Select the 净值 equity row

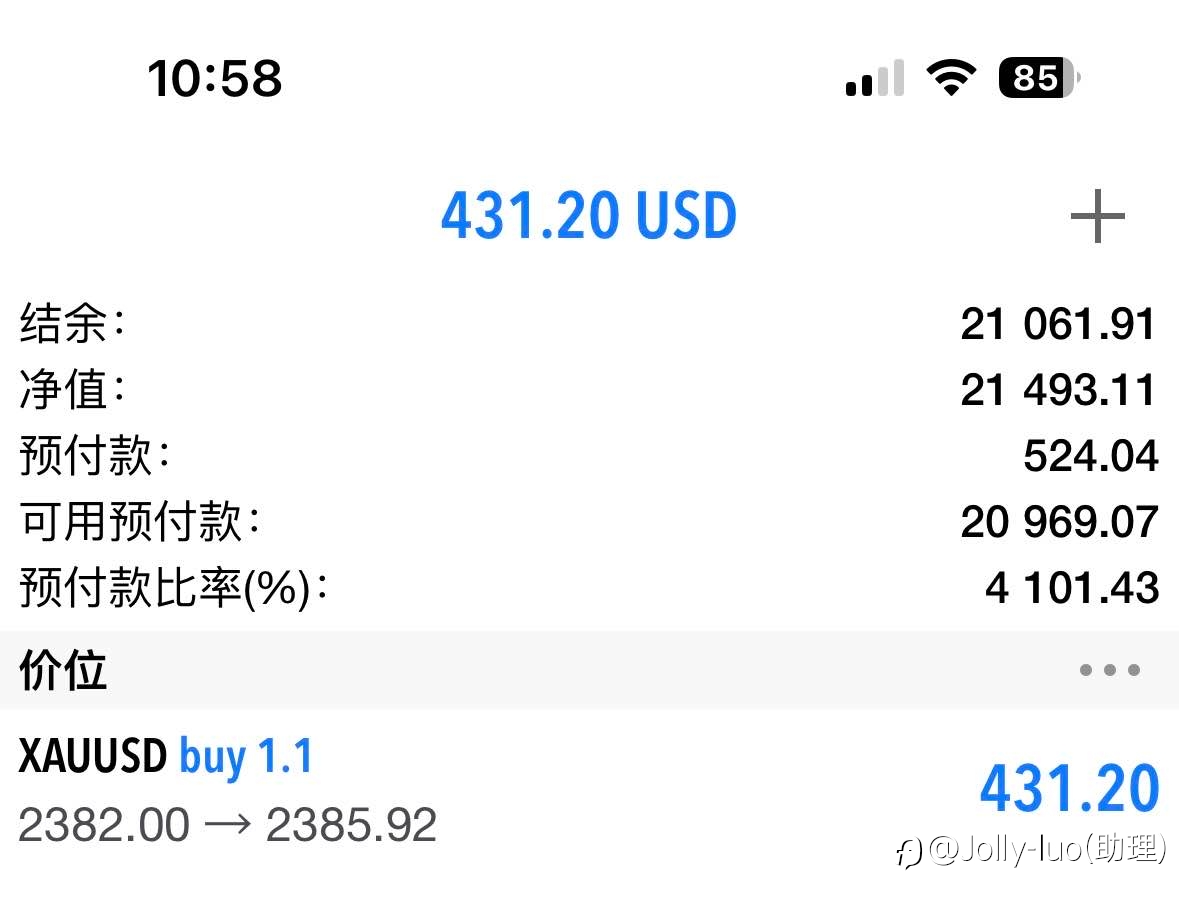[x=590, y=390]
